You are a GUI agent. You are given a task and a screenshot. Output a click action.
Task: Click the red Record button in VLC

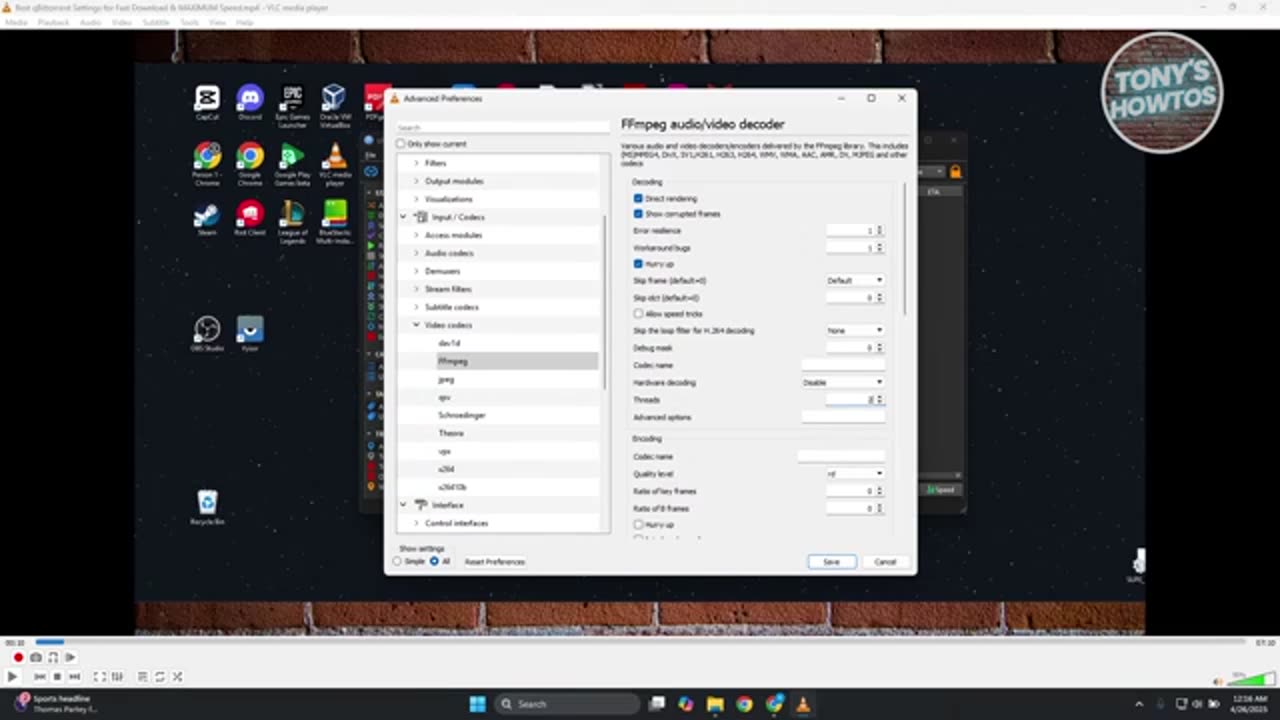click(18, 657)
